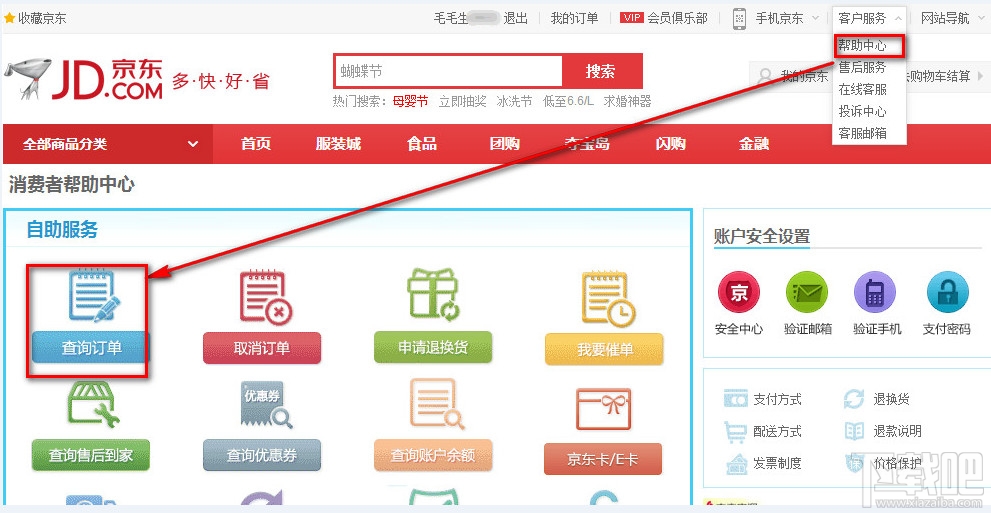Viewport: 991px width, 513px height.
Task: Click the green 申请退换货 button
Action: pos(433,347)
